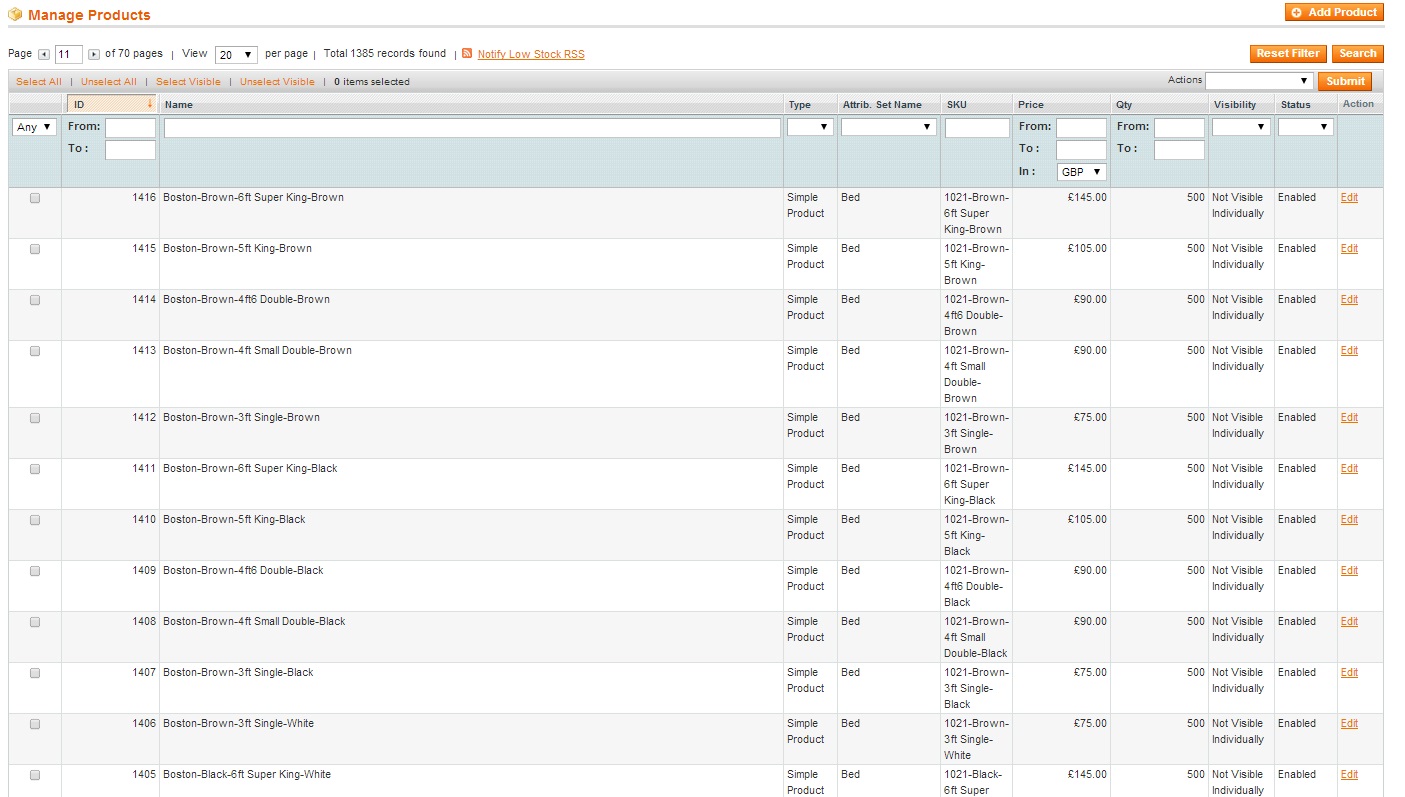The height and width of the screenshot is (797, 1405).
Task: Open the Actions dropdown
Action: pos(1258,81)
